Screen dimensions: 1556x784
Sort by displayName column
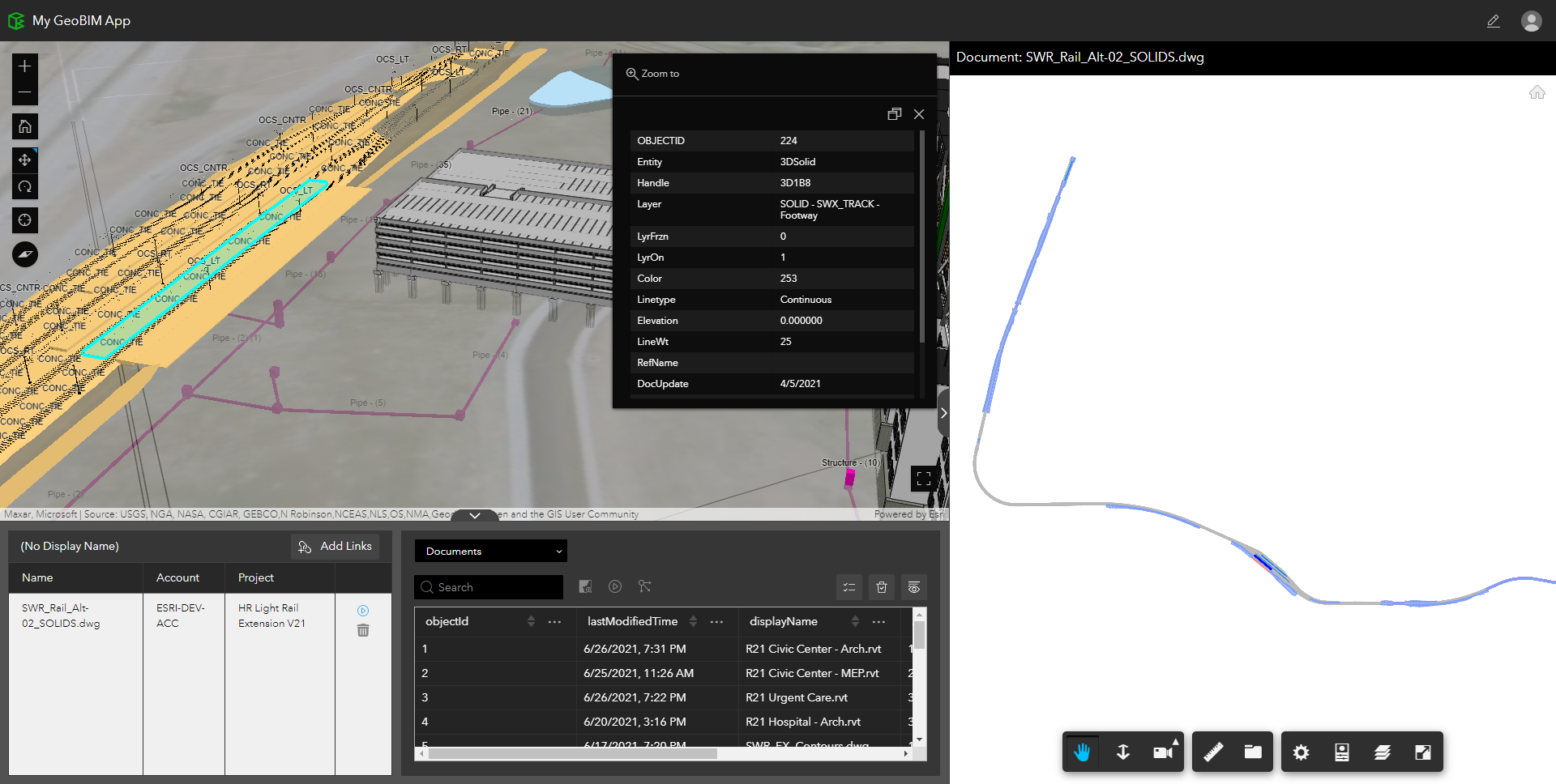pos(855,621)
